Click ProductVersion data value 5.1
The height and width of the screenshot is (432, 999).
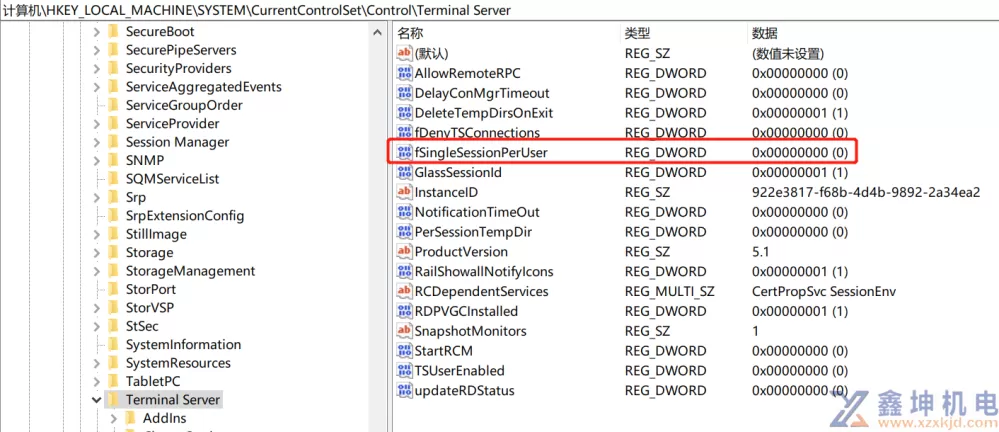760,252
